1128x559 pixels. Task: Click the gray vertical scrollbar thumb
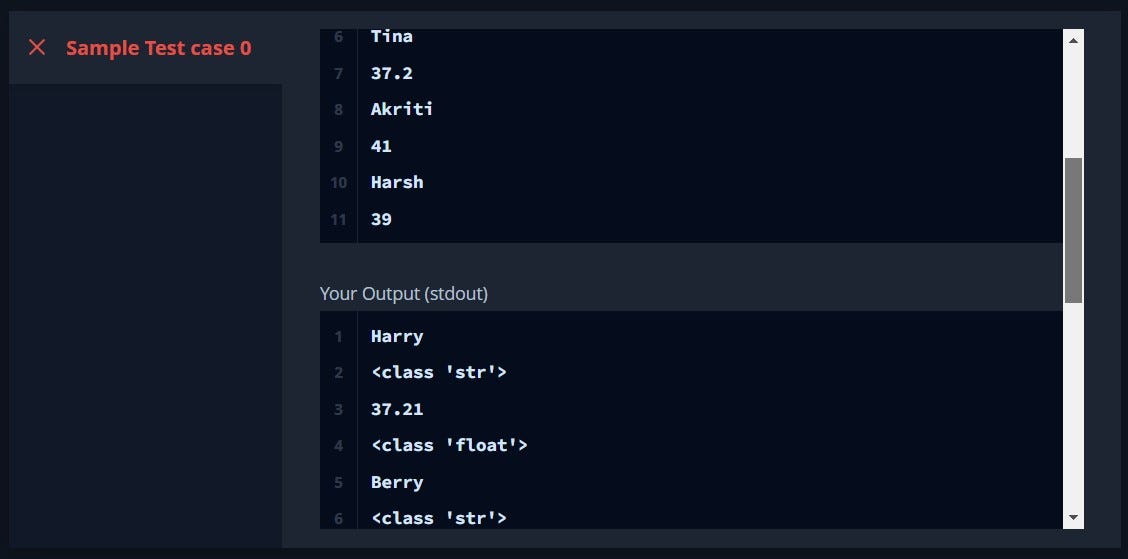coord(1073,230)
